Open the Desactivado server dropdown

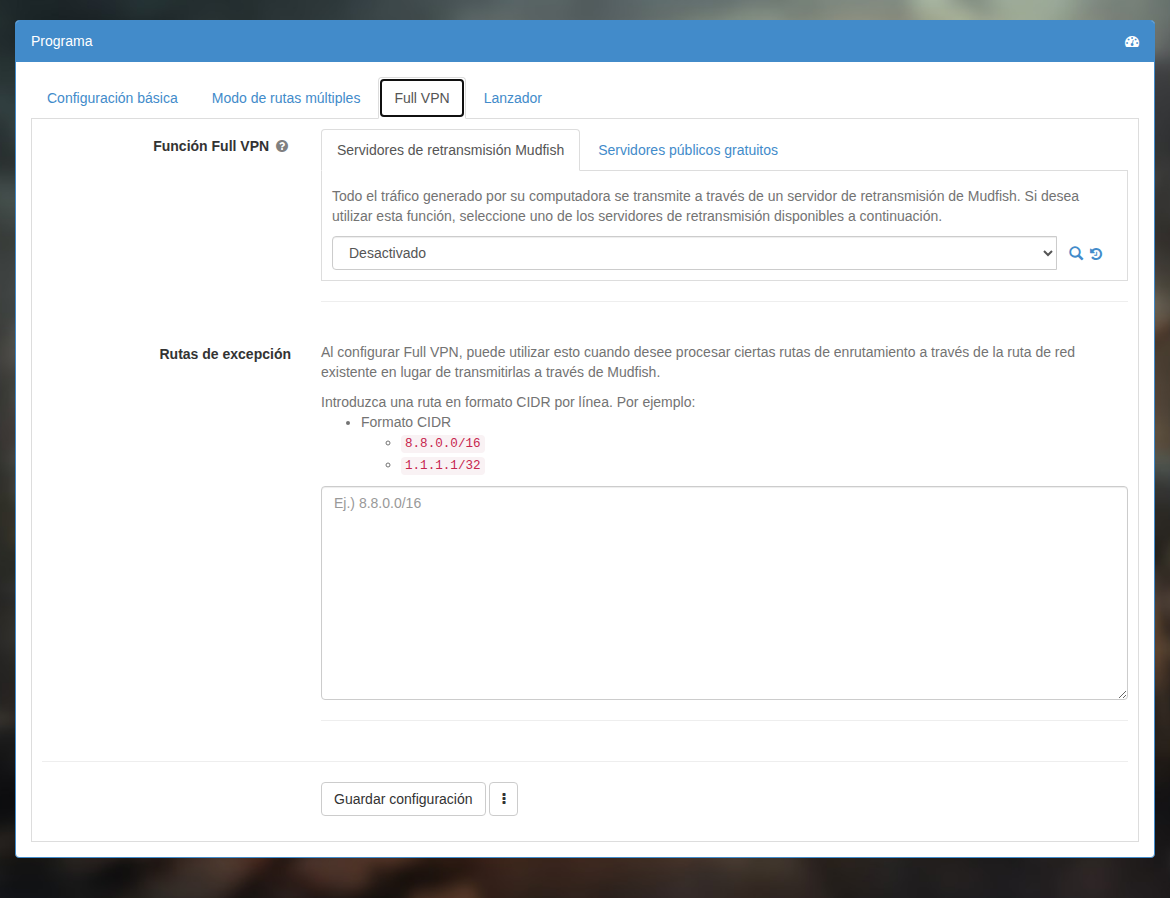coord(694,253)
